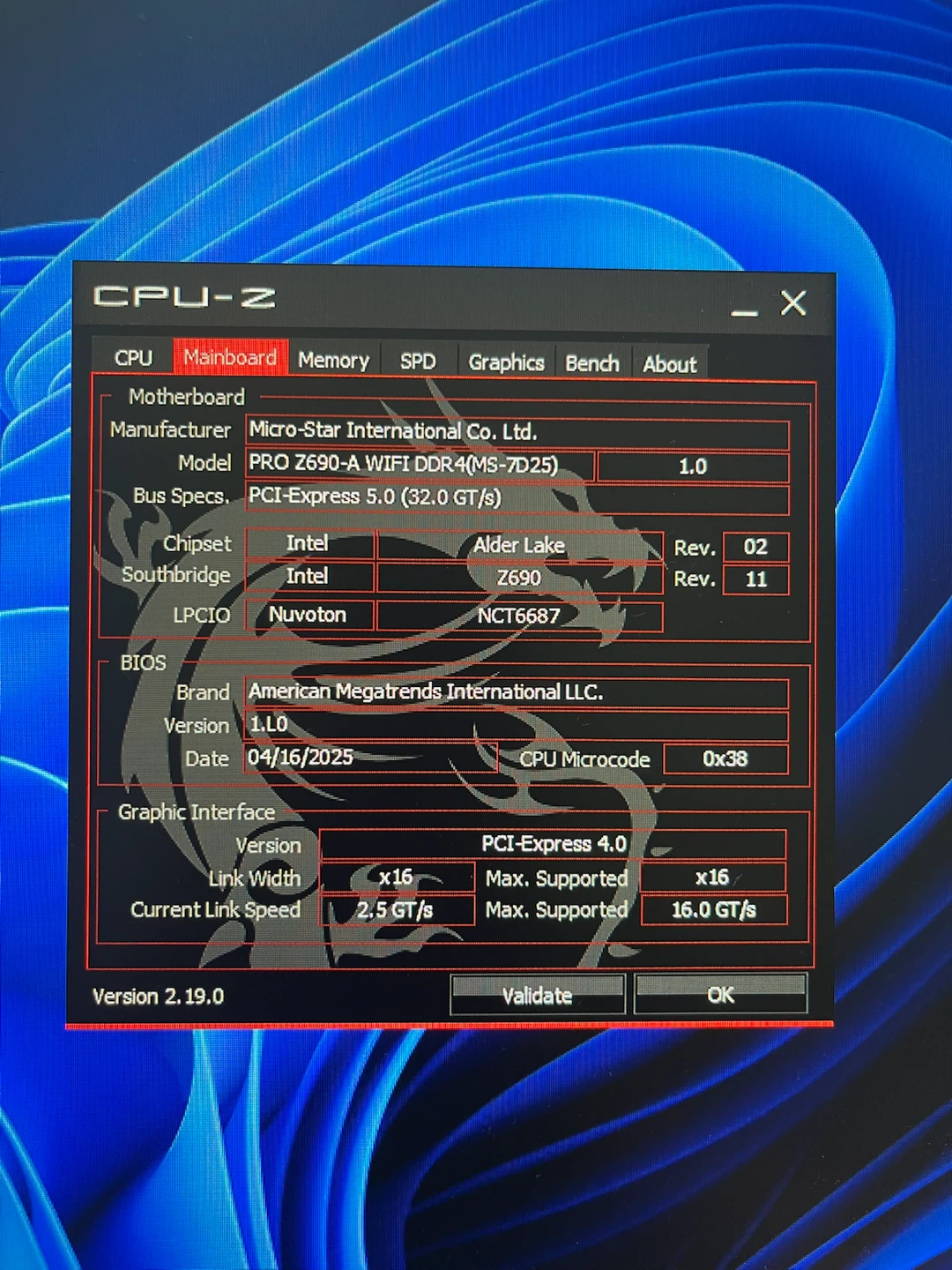The width and height of the screenshot is (952, 1270).
Task: Click the NCT6687 LPCIO field
Action: click(519, 616)
